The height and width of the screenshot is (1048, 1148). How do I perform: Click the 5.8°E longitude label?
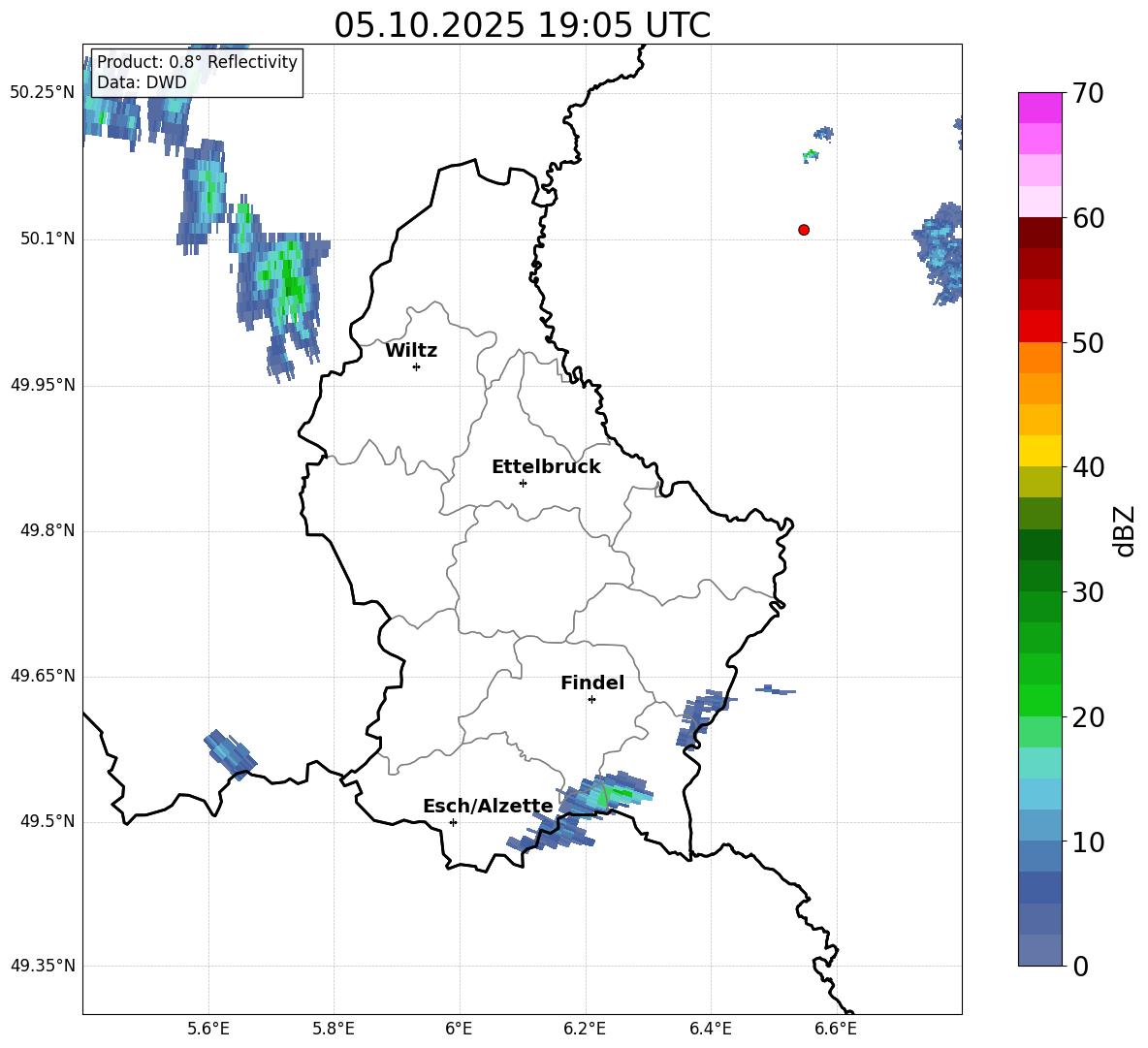point(334,1030)
